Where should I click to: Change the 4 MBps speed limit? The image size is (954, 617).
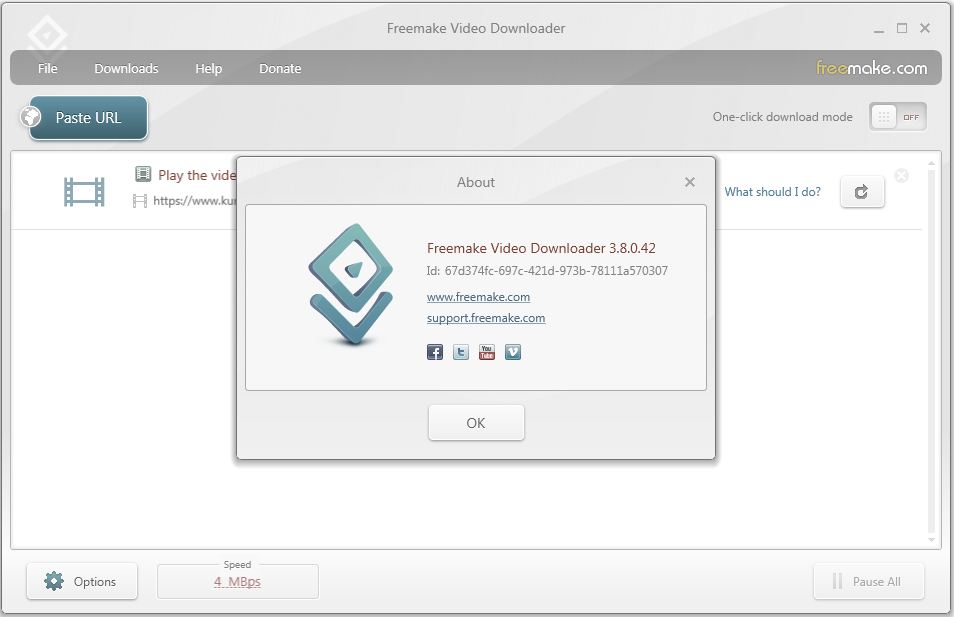pyautogui.click(x=237, y=582)
